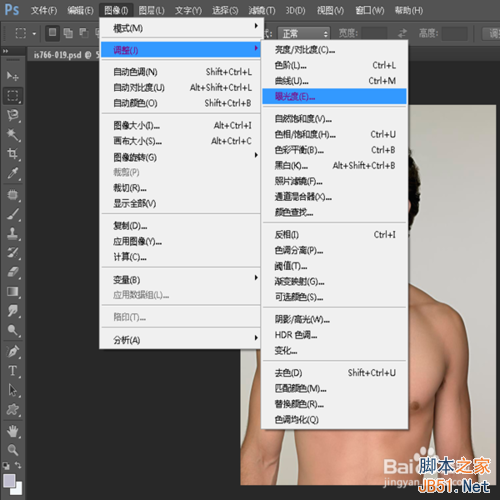The height and width of the screenshot is (500, 500).
Task: Select the Eraser tool
Action: pos(13,272)
